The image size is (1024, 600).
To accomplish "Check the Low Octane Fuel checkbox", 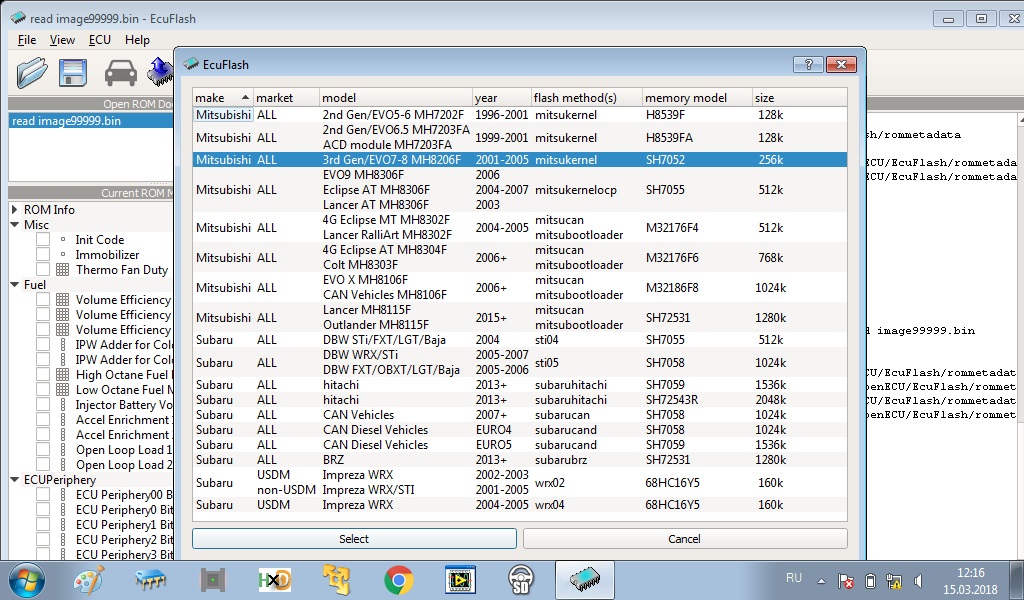I will pos(43,390).
